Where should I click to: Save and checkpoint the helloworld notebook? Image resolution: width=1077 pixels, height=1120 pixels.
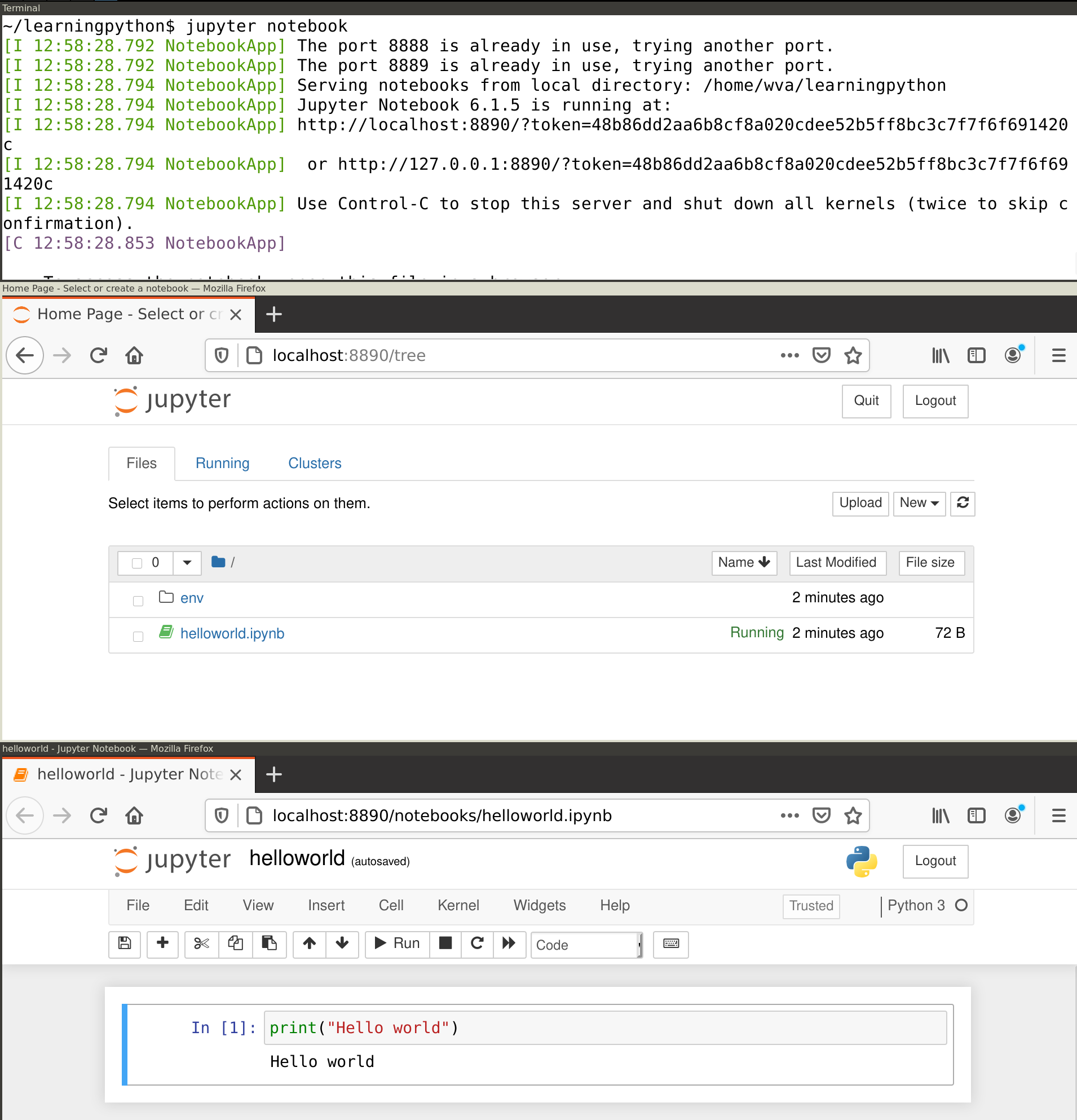pos(125,943)
